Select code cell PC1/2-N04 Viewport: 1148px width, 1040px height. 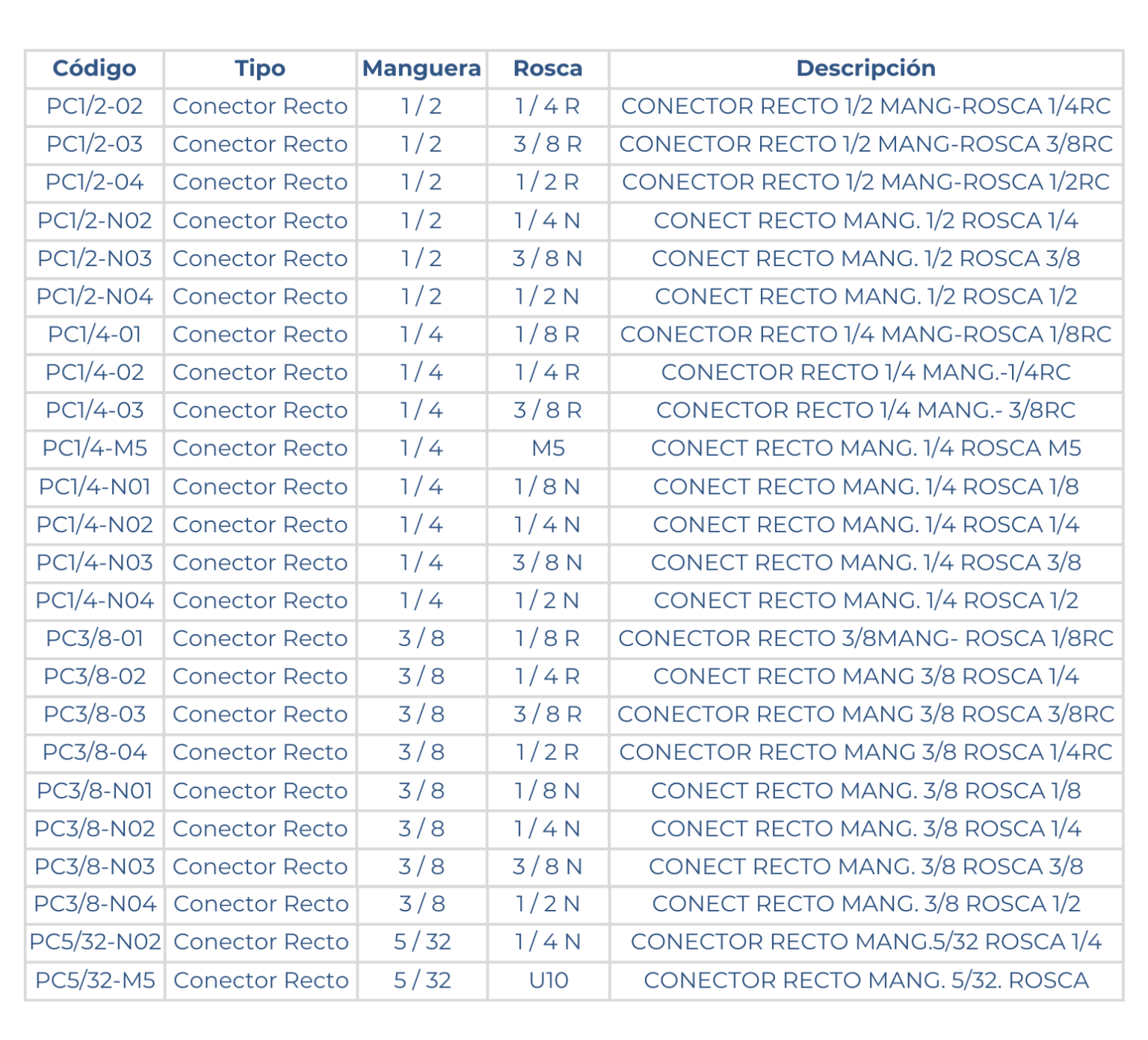[x=94, y=297]
